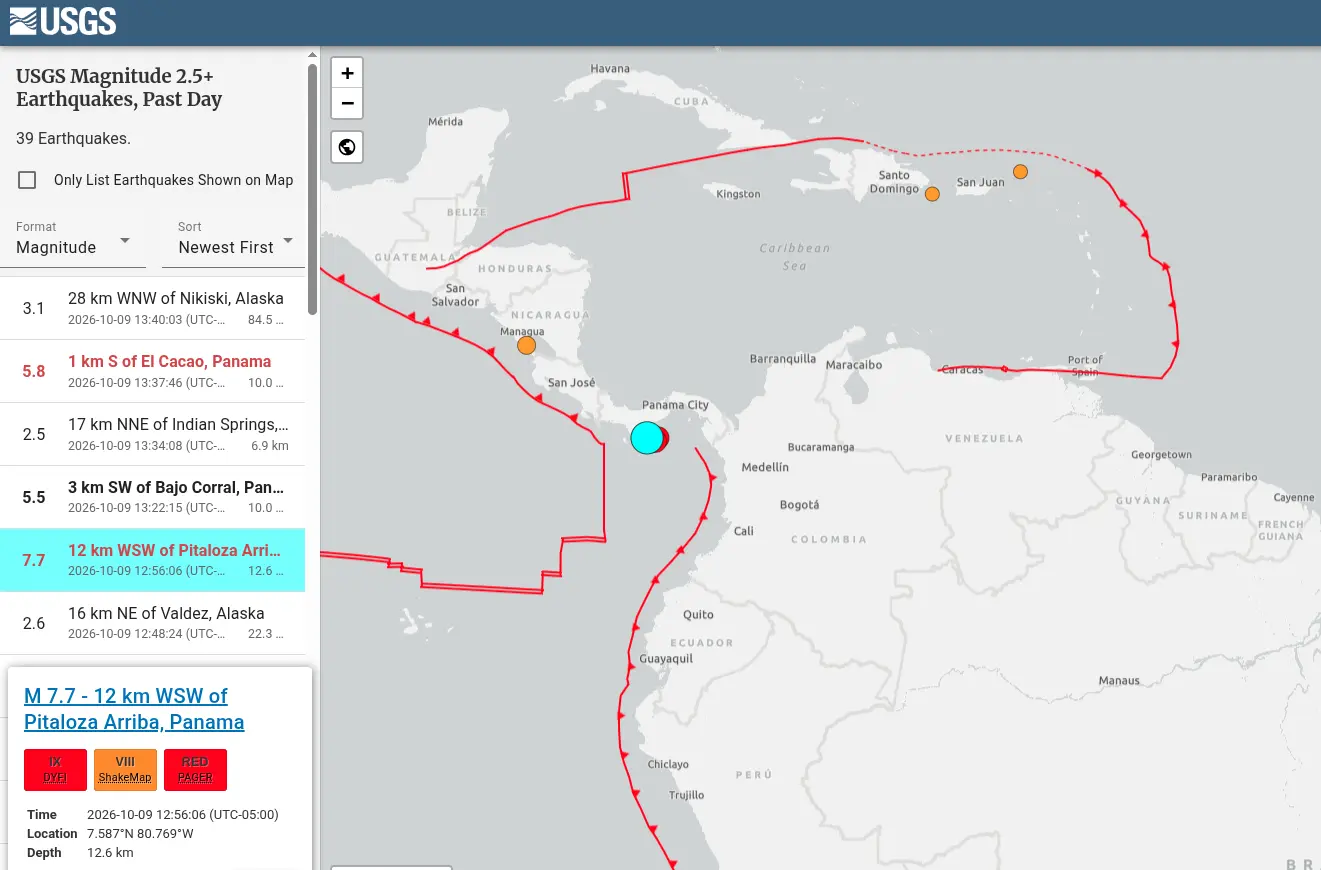Click the orange earthquake marker near Managua
The image size is (1321, 870).
(x=526, y=345)
